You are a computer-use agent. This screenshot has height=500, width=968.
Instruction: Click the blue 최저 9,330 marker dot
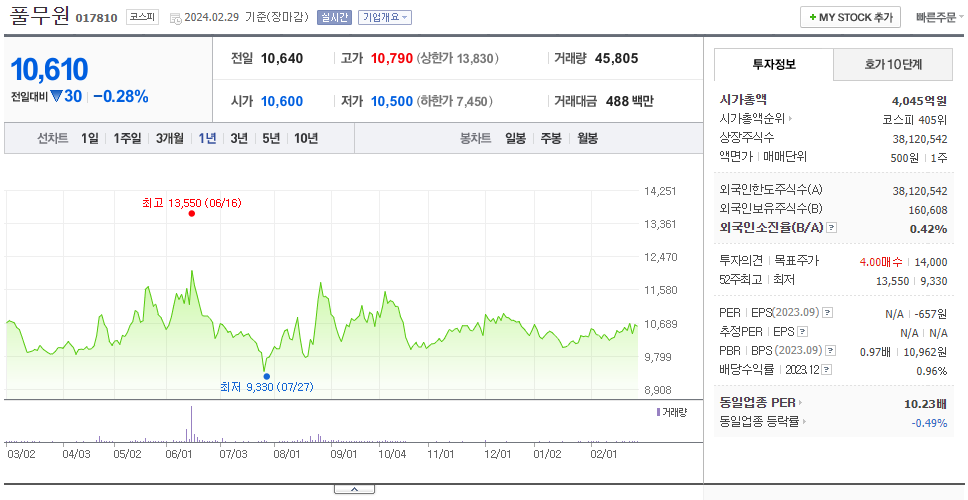pos(266,377)
